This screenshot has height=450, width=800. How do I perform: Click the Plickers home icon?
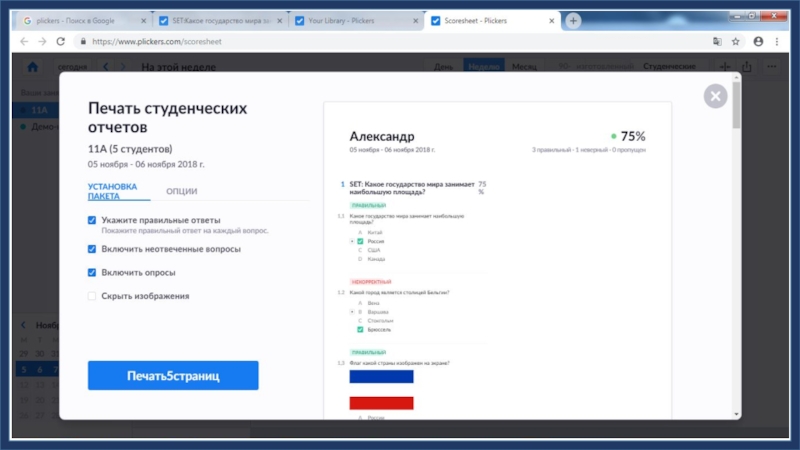(x=32, y=67)
